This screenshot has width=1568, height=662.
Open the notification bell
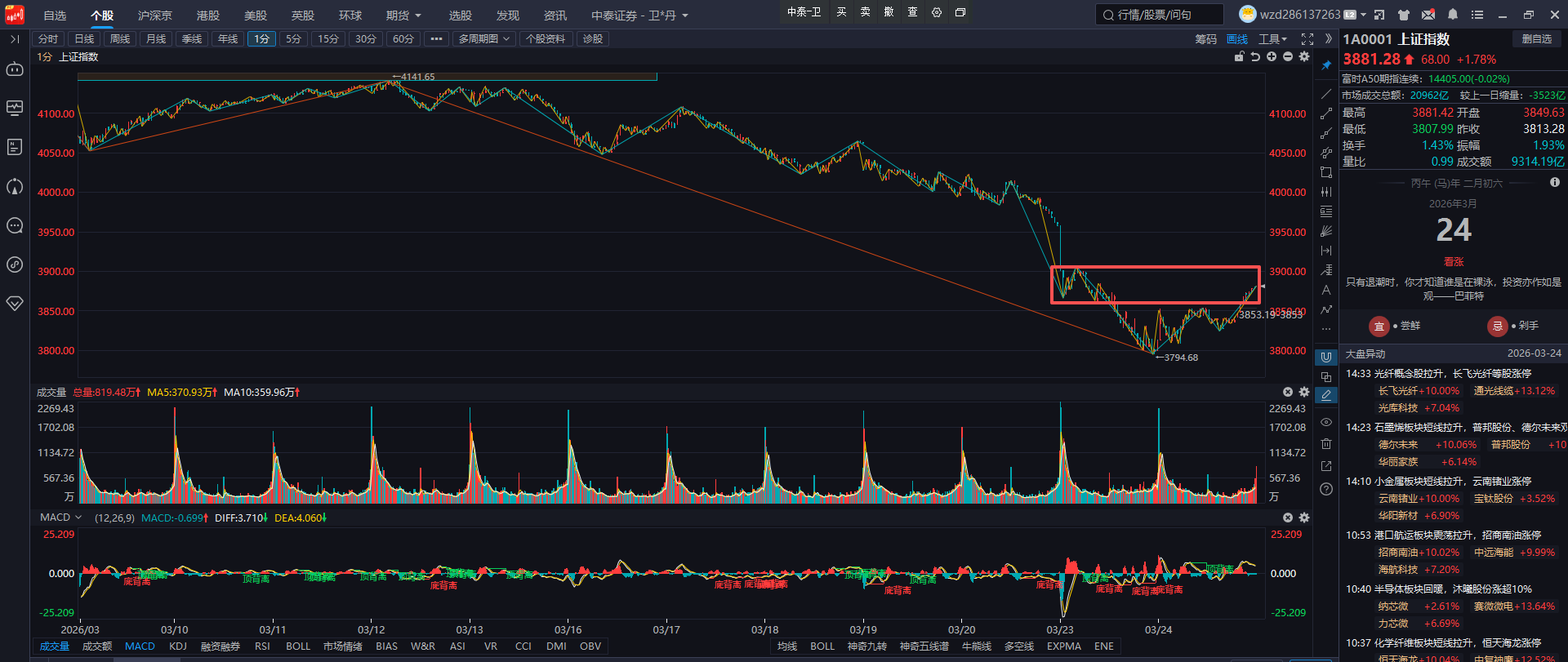1453,15
